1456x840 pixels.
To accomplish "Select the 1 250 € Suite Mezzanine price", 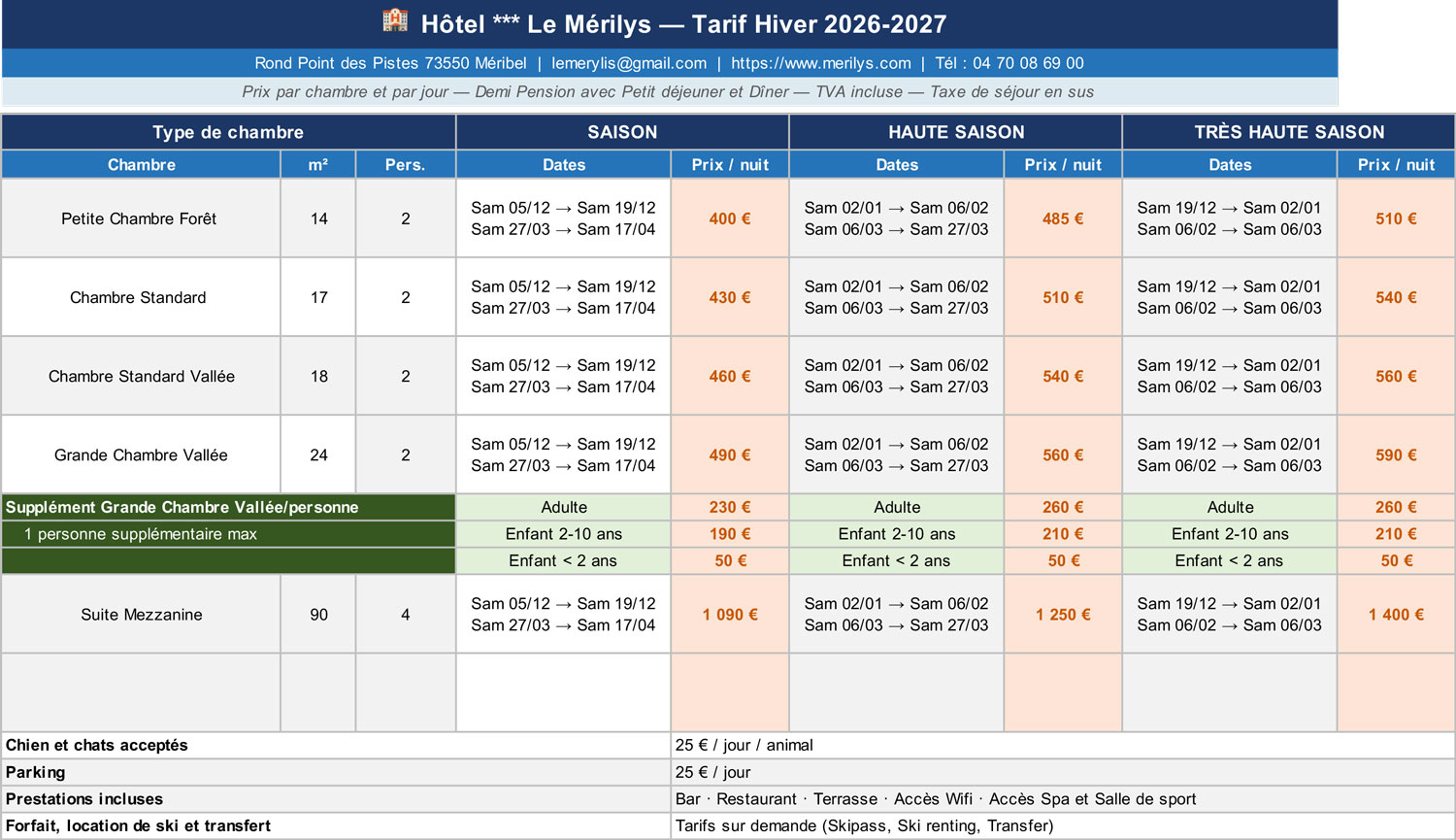I will [1063, 614].
